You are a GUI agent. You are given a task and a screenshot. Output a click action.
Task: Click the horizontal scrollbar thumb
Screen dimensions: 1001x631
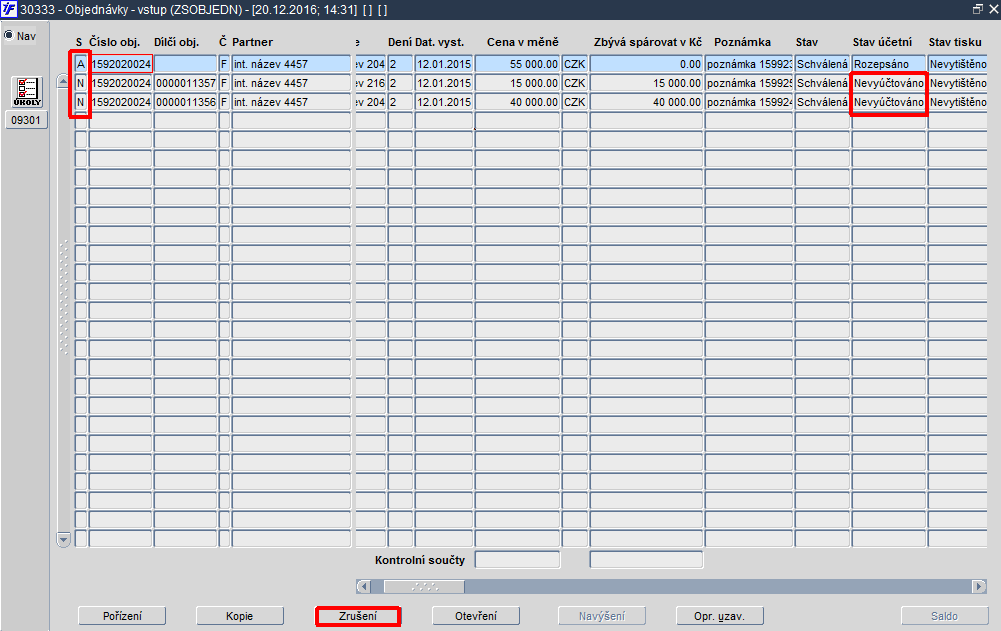pyautogui.click(x=424, y=586)
